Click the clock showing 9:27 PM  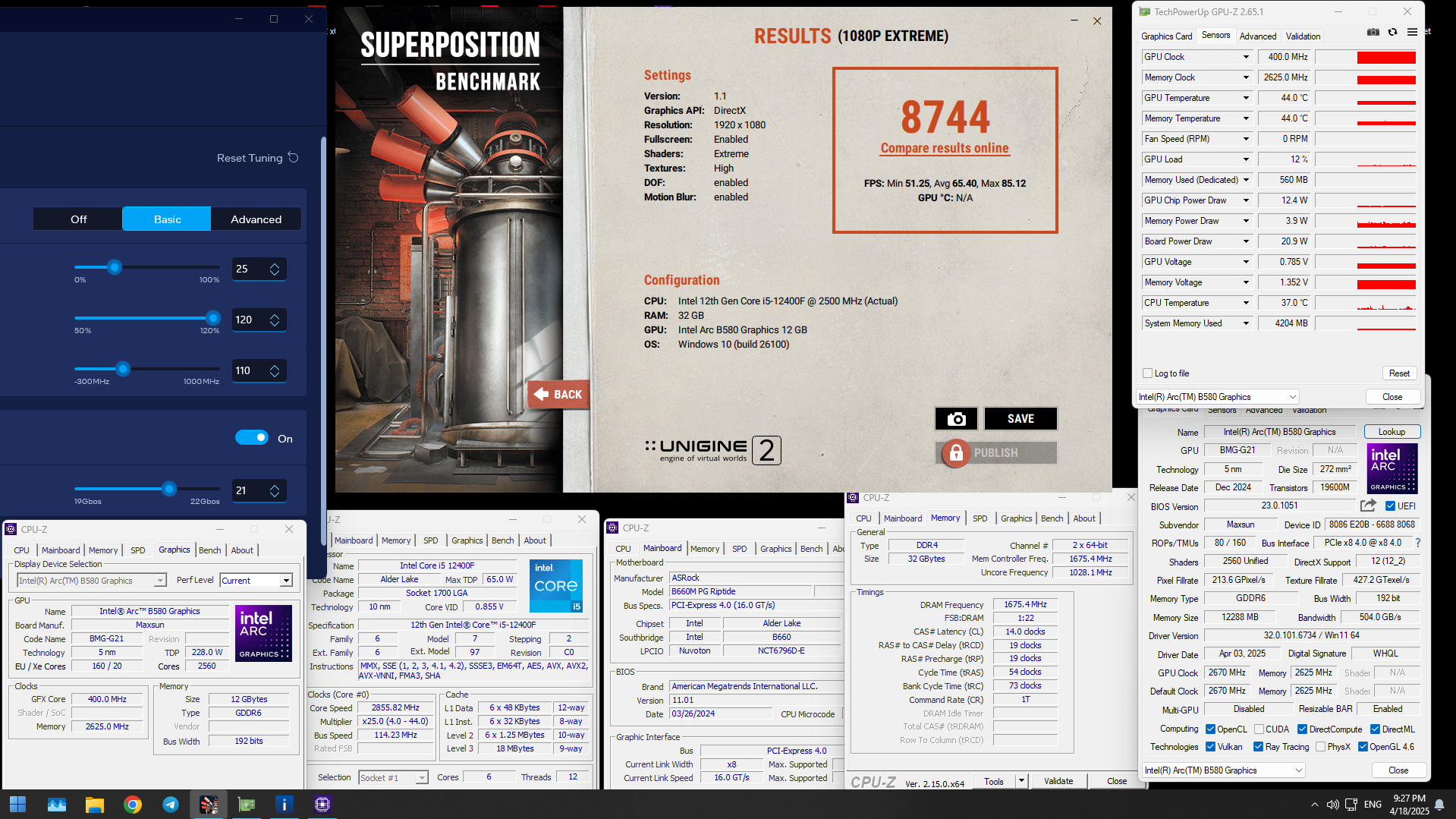click(1409, 799)
